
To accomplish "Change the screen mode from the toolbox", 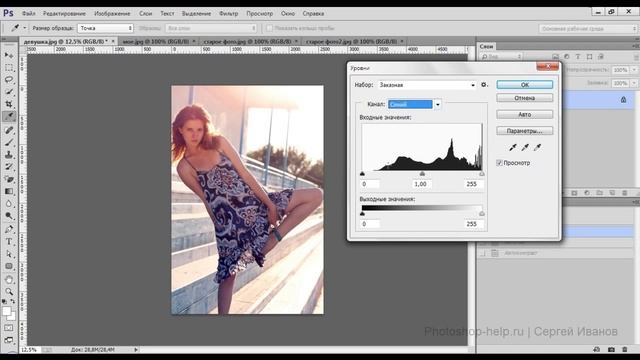I will 9,340.
